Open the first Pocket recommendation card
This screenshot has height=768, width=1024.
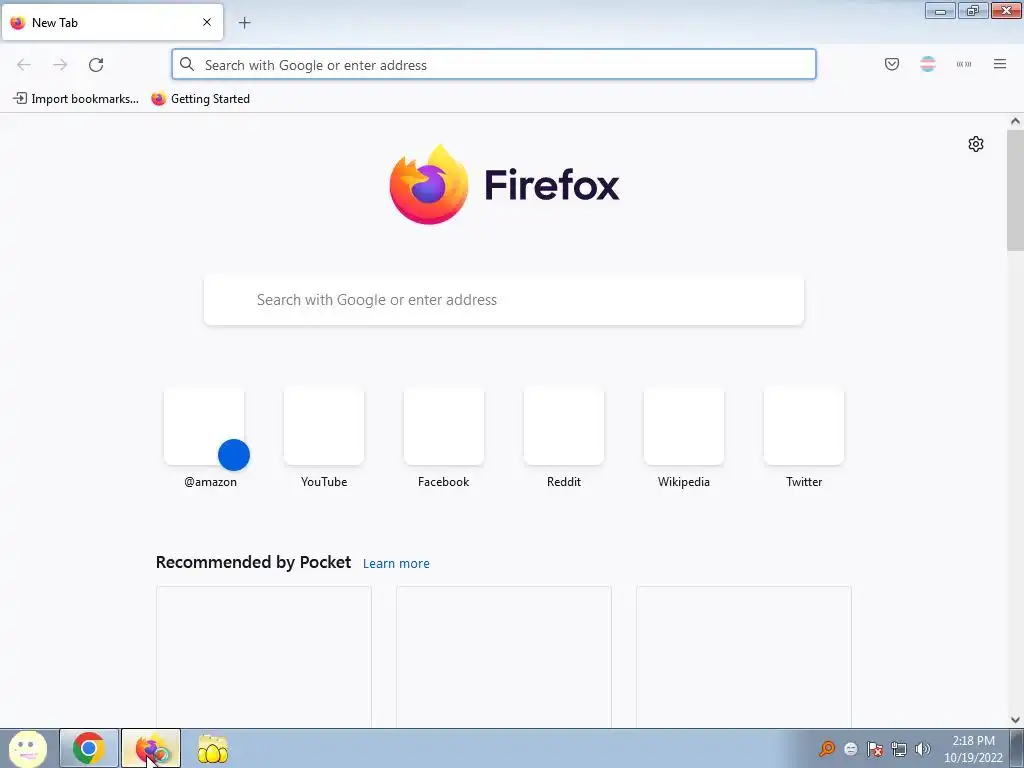264,656
